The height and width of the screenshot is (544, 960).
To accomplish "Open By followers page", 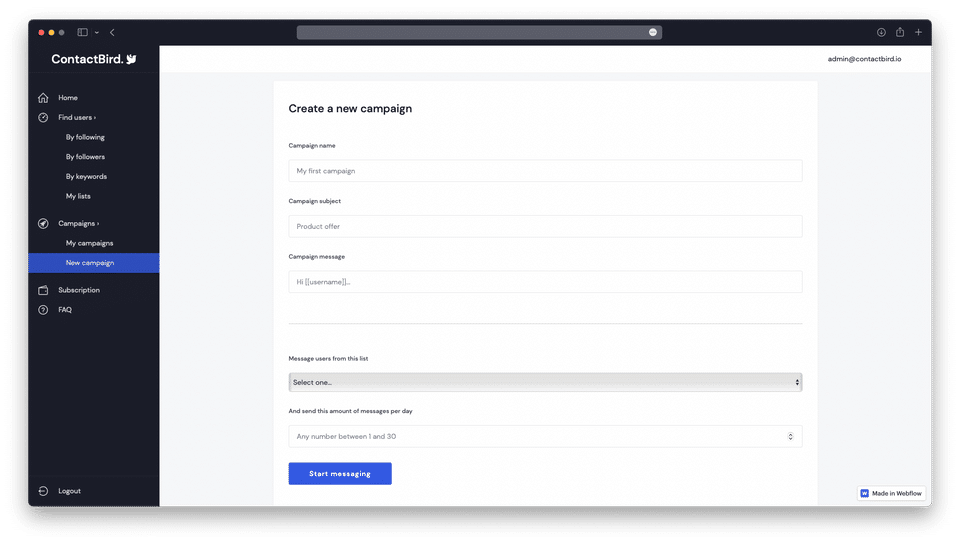I will tap(85, 157).
